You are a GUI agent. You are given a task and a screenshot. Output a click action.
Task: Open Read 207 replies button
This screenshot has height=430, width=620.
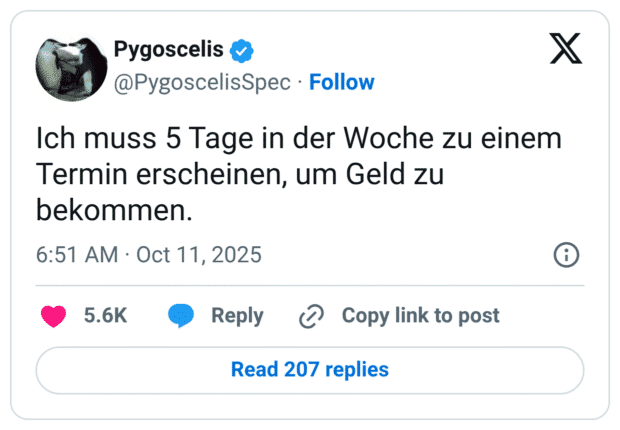[310, 370]
